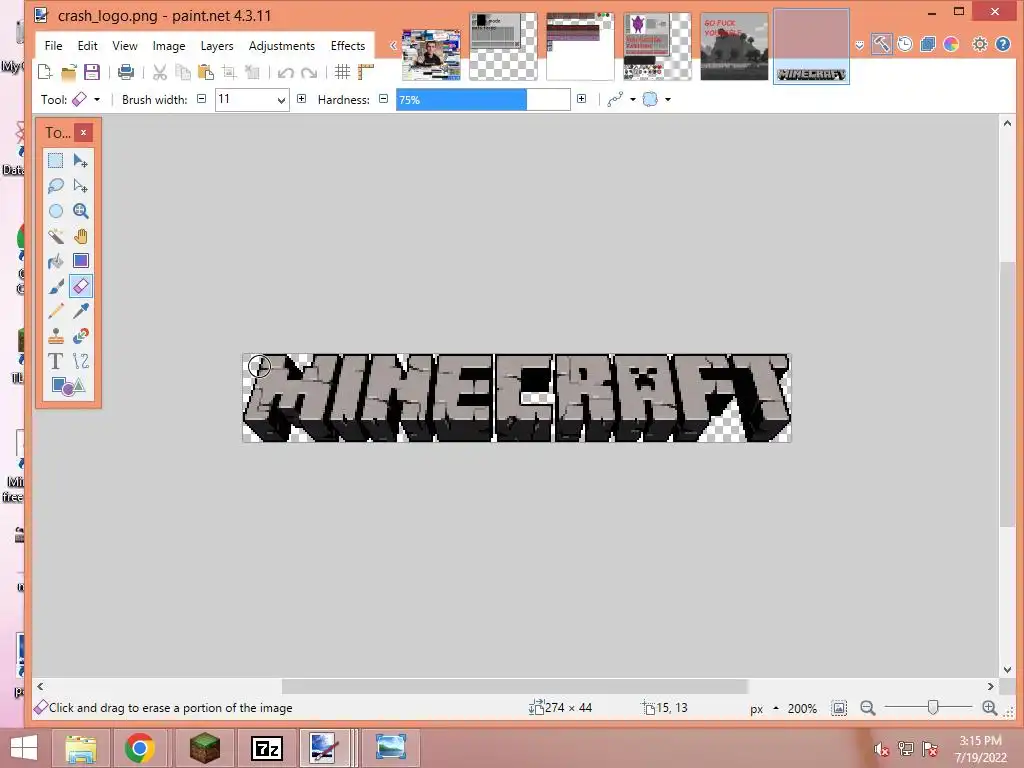The height and width of the screenshot is (768, 1024).
Task: Pick the Paintbrush tool
Action: [x=56, y=286]
